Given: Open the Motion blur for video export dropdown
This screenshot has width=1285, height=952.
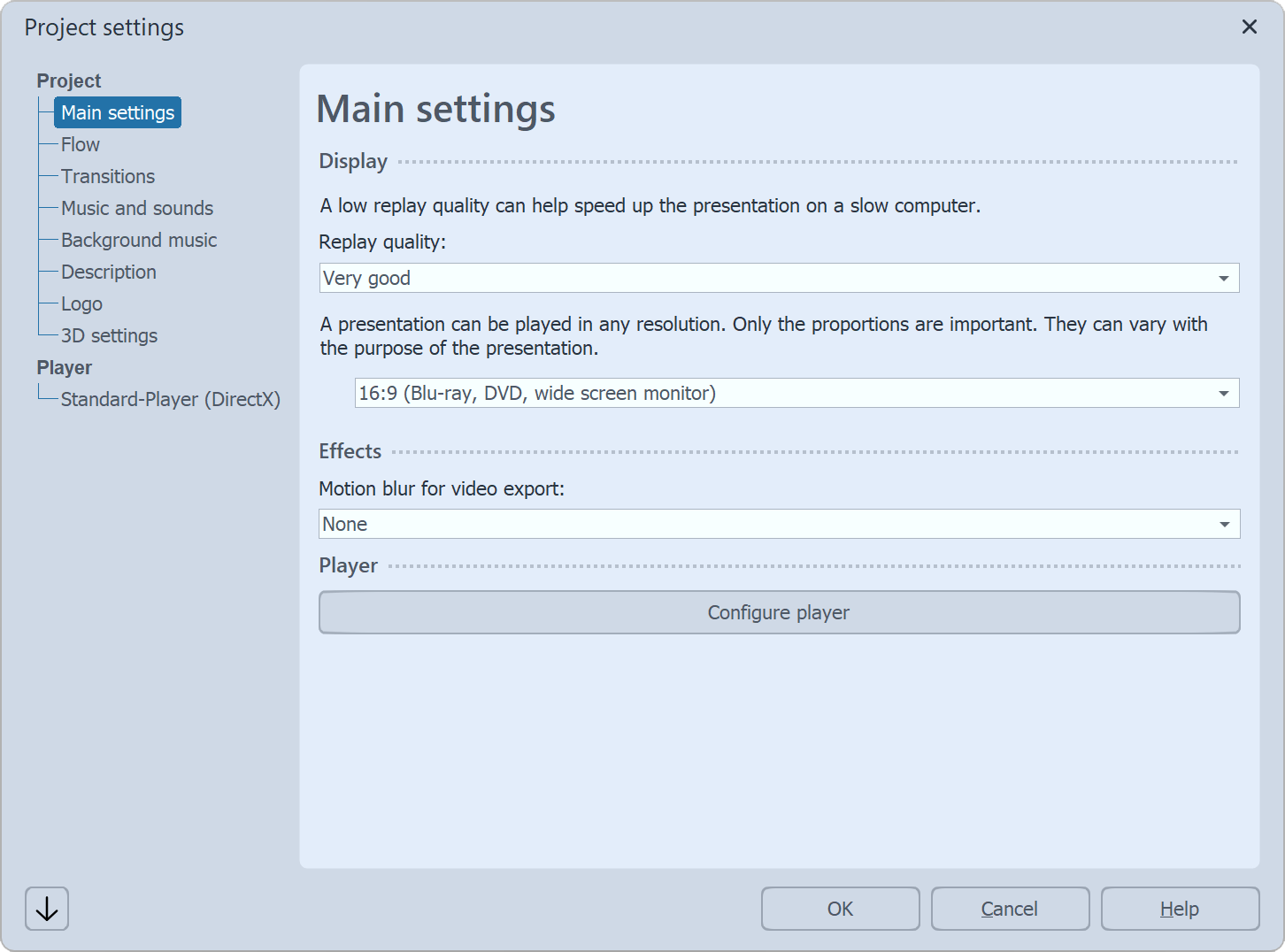Looking at the screenshot, I should click(1226, 524).
